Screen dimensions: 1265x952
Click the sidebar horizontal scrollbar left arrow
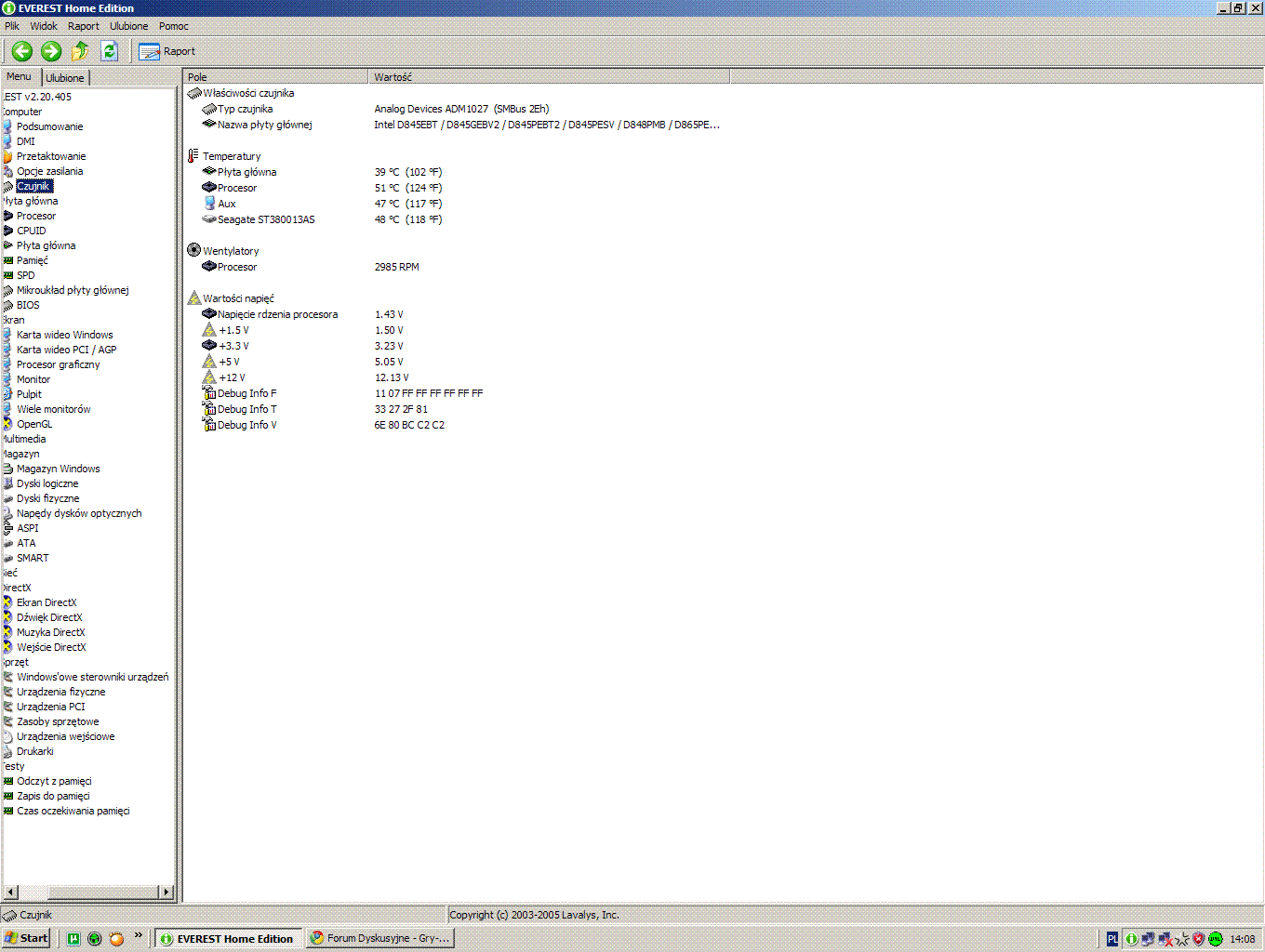[x=10, y=892]
